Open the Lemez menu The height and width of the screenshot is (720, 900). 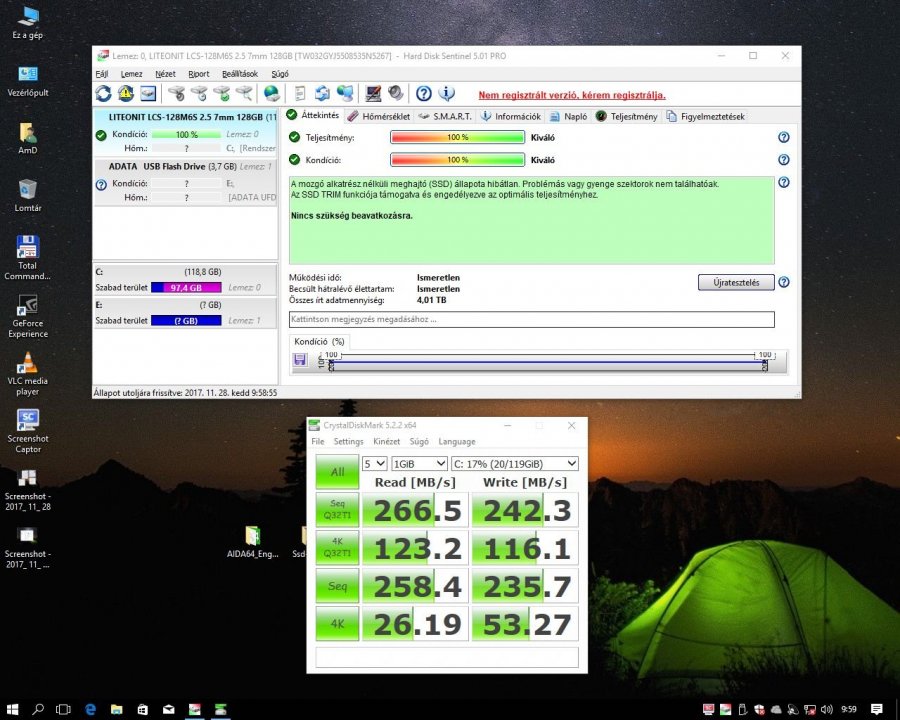(131, 73)
